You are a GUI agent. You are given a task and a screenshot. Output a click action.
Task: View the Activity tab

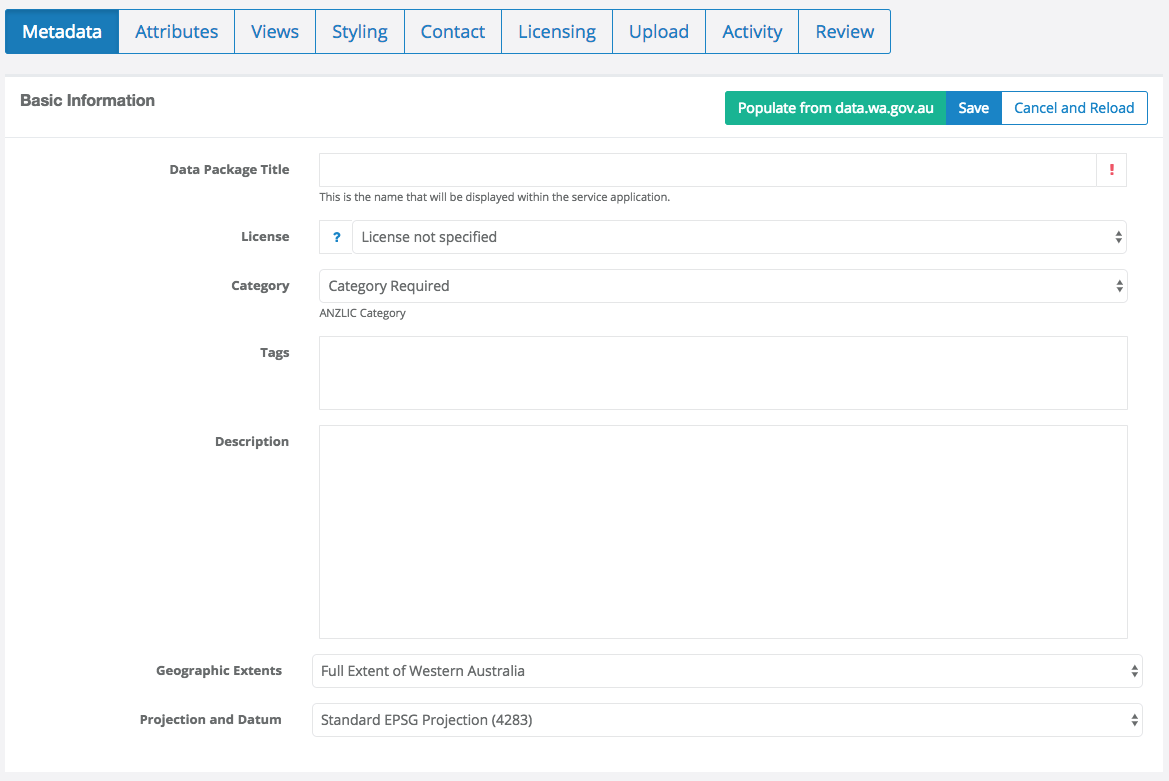[x=751, y=31]
